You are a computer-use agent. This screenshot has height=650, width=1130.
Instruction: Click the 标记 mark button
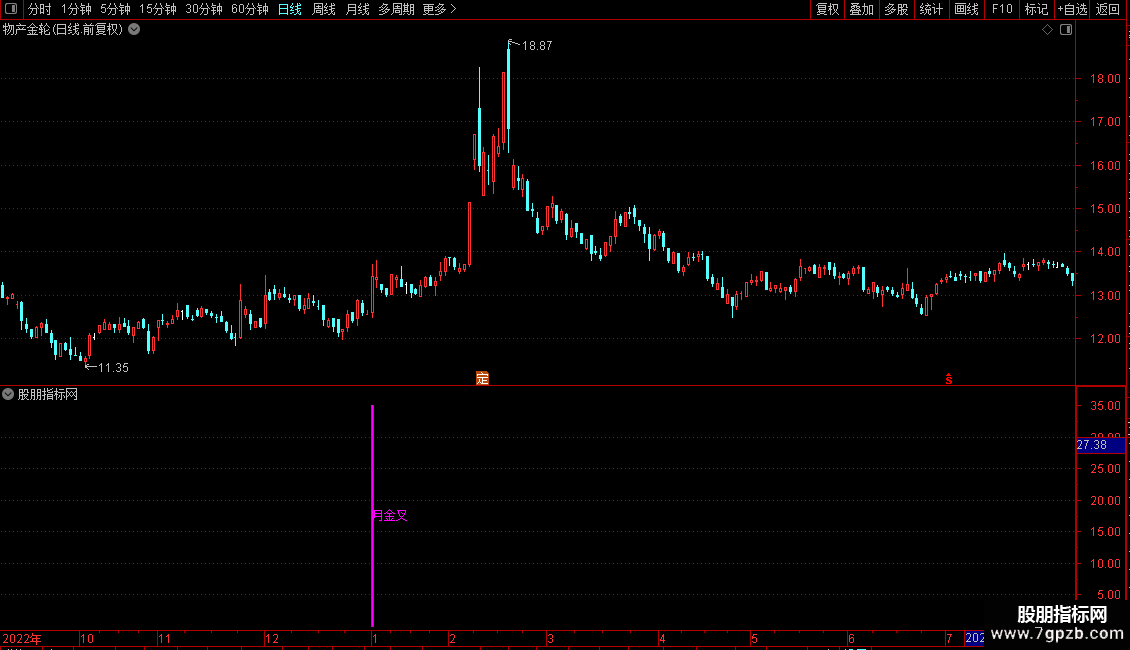tap(1036, 9)
